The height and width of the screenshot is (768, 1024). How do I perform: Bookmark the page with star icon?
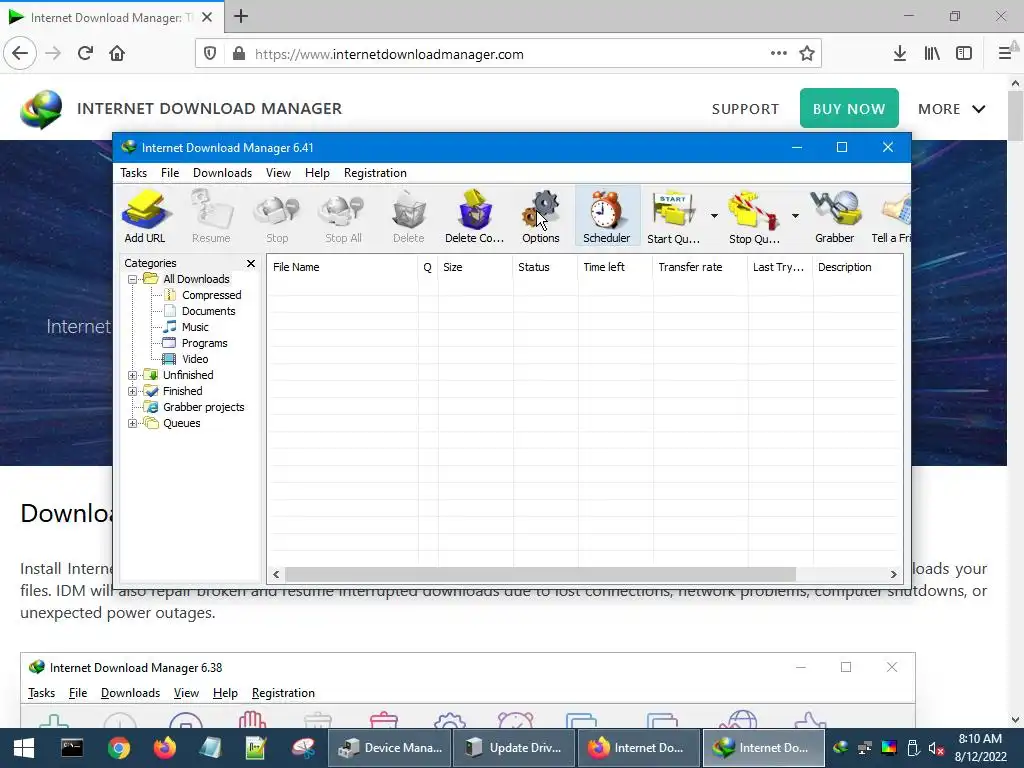click(807, 54)
